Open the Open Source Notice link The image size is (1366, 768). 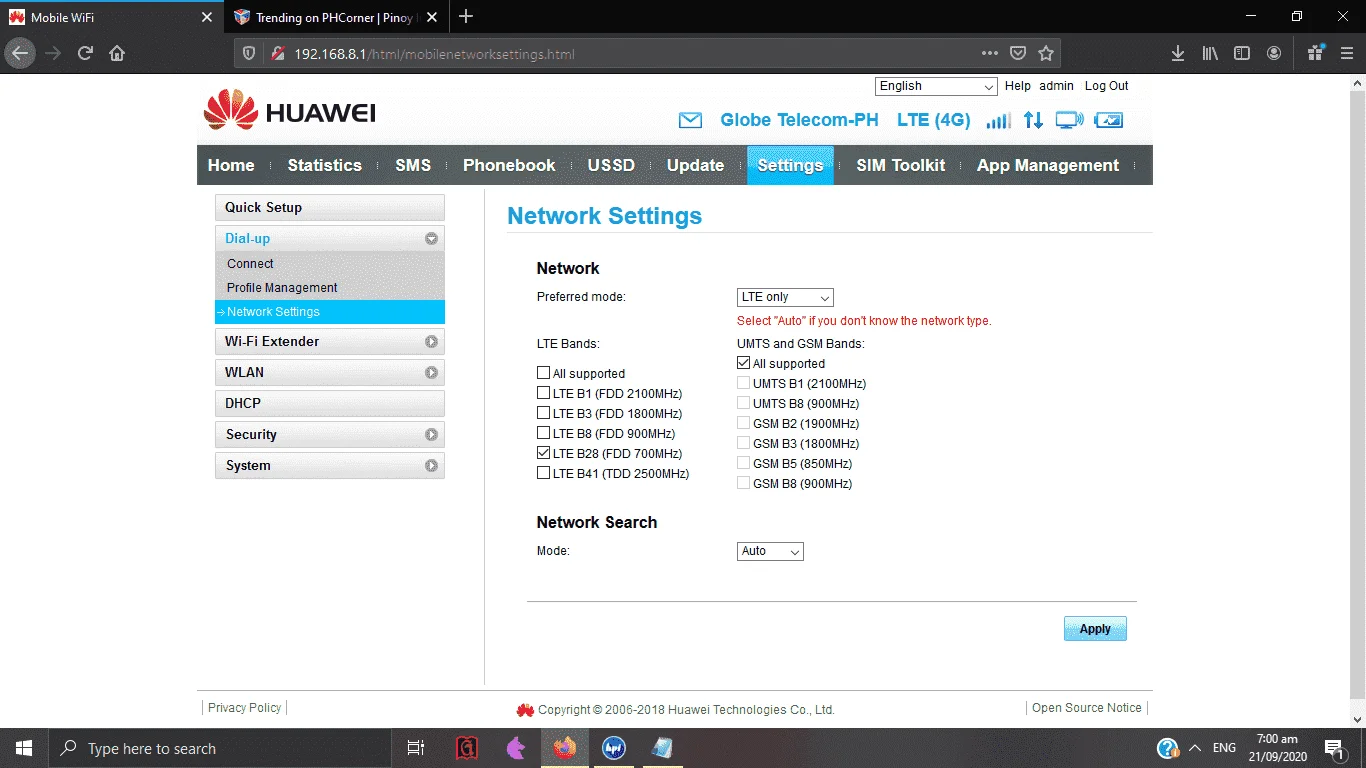[x=1087, y=707]
